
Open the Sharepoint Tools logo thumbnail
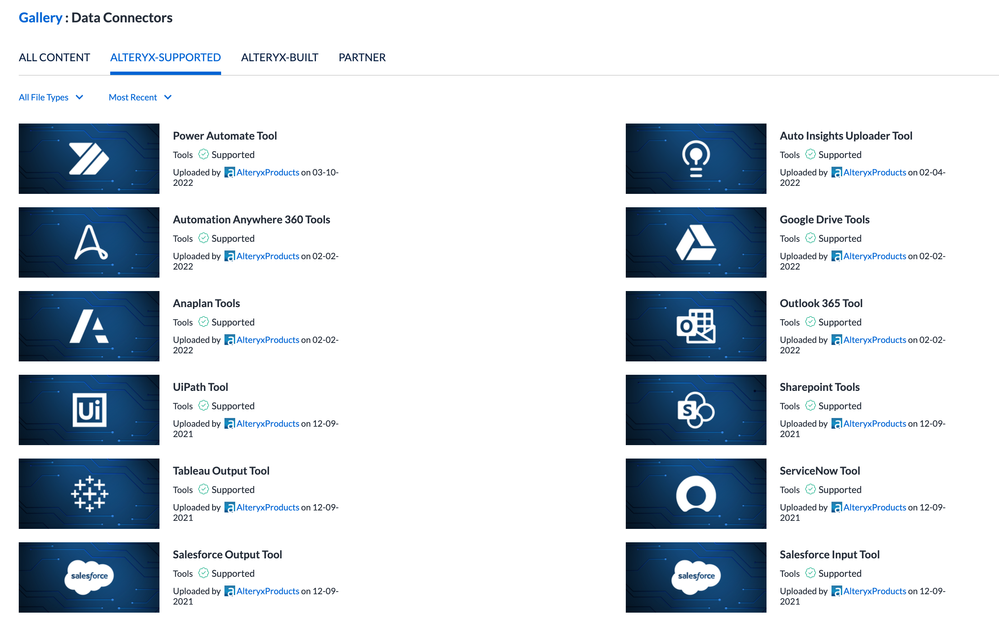pos(696,410)
